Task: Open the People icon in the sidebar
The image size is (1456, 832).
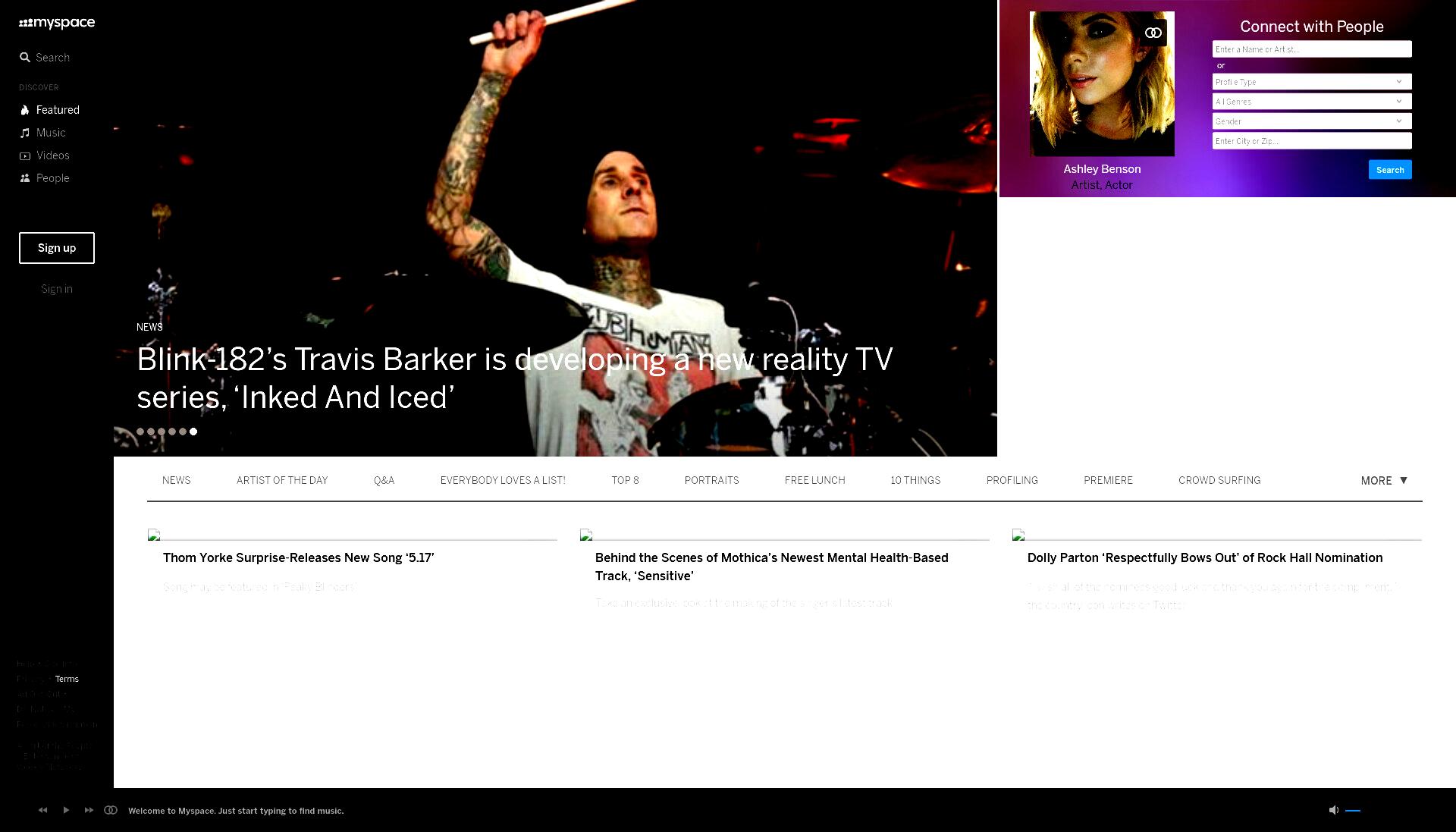Action: [25, 178]
